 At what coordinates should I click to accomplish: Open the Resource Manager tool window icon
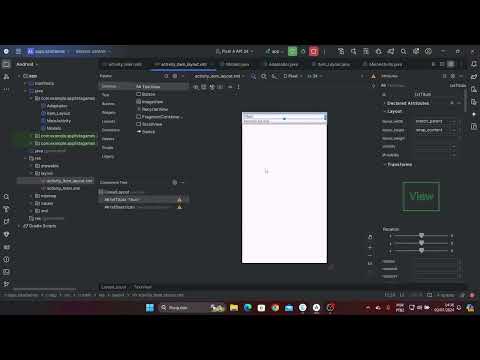click(x=6, y=77)
